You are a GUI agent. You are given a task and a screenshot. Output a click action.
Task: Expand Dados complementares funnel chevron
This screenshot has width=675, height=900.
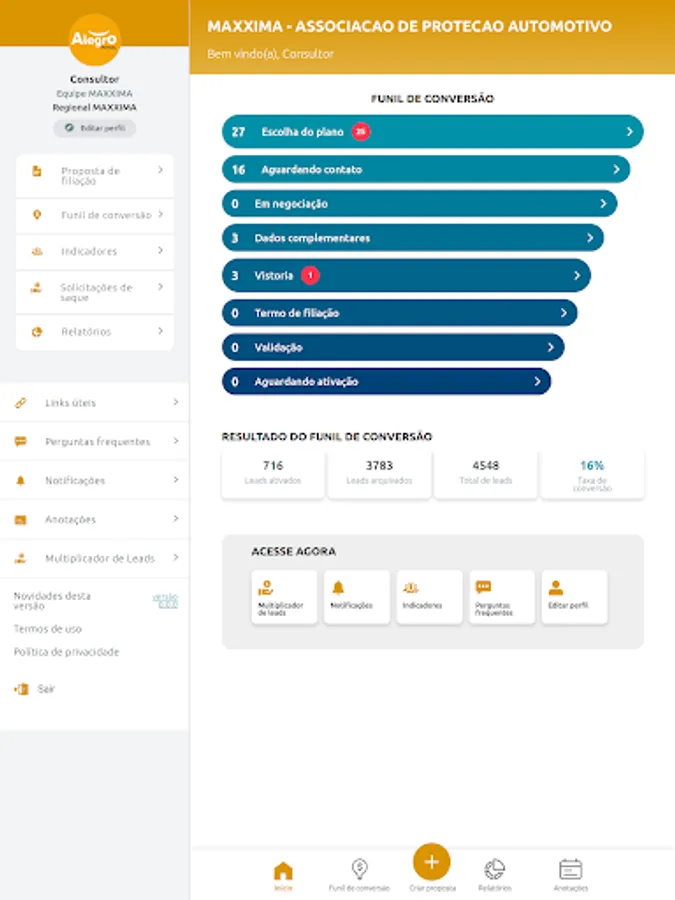pyautogui.click(x=590, y=238)
